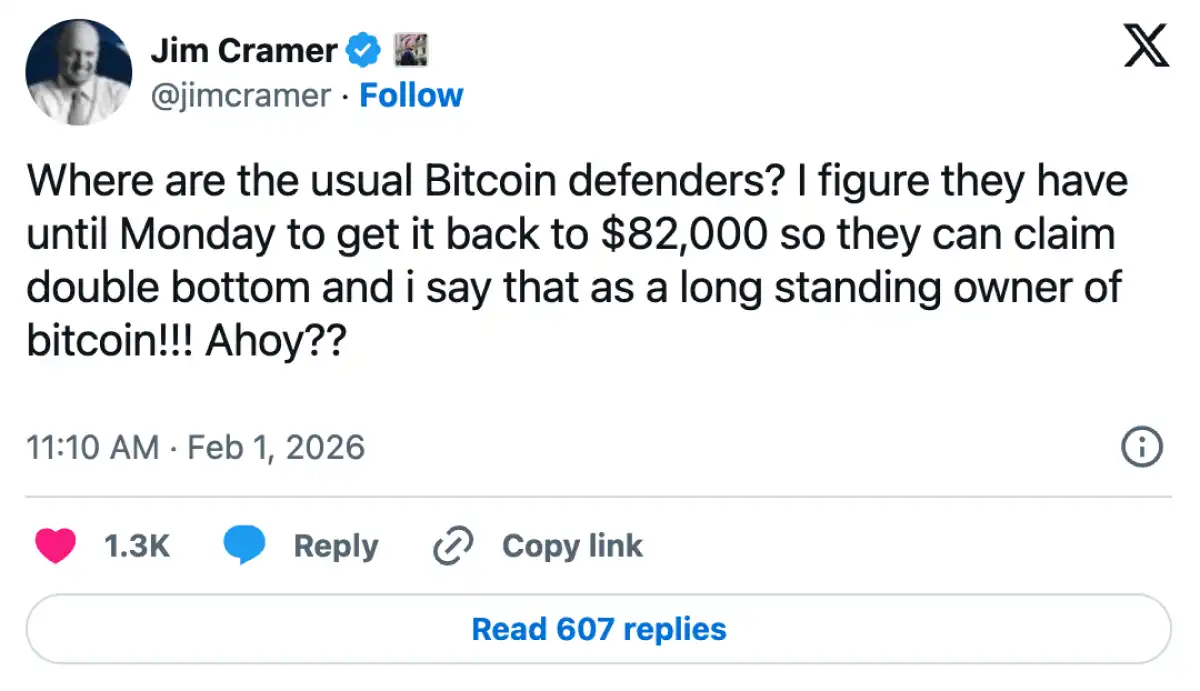Click the blue verified checkmark badge
This screenshot has height=691, width=1200.
363,48
